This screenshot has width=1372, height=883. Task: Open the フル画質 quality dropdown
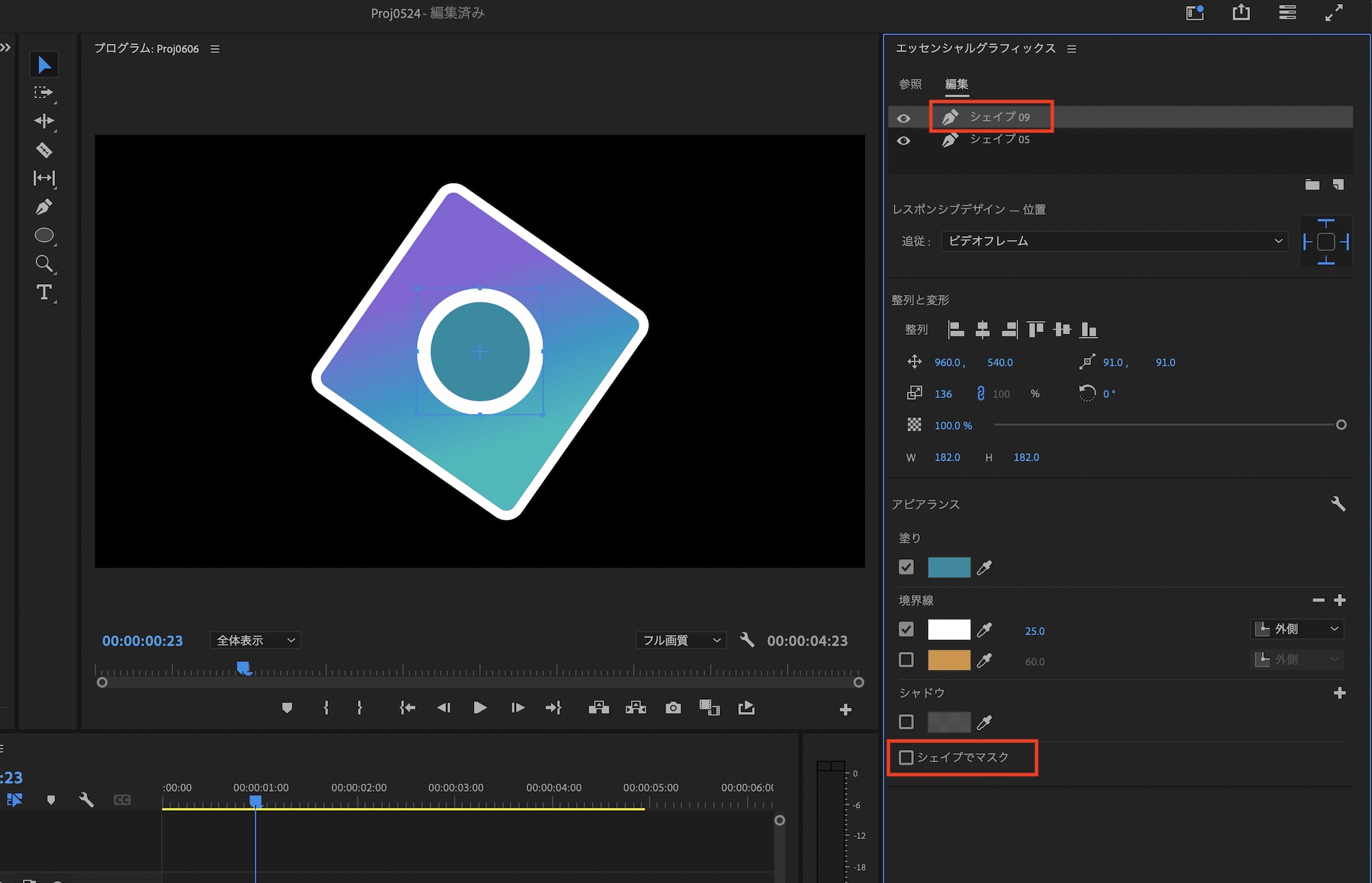click(x=681, y=640)
